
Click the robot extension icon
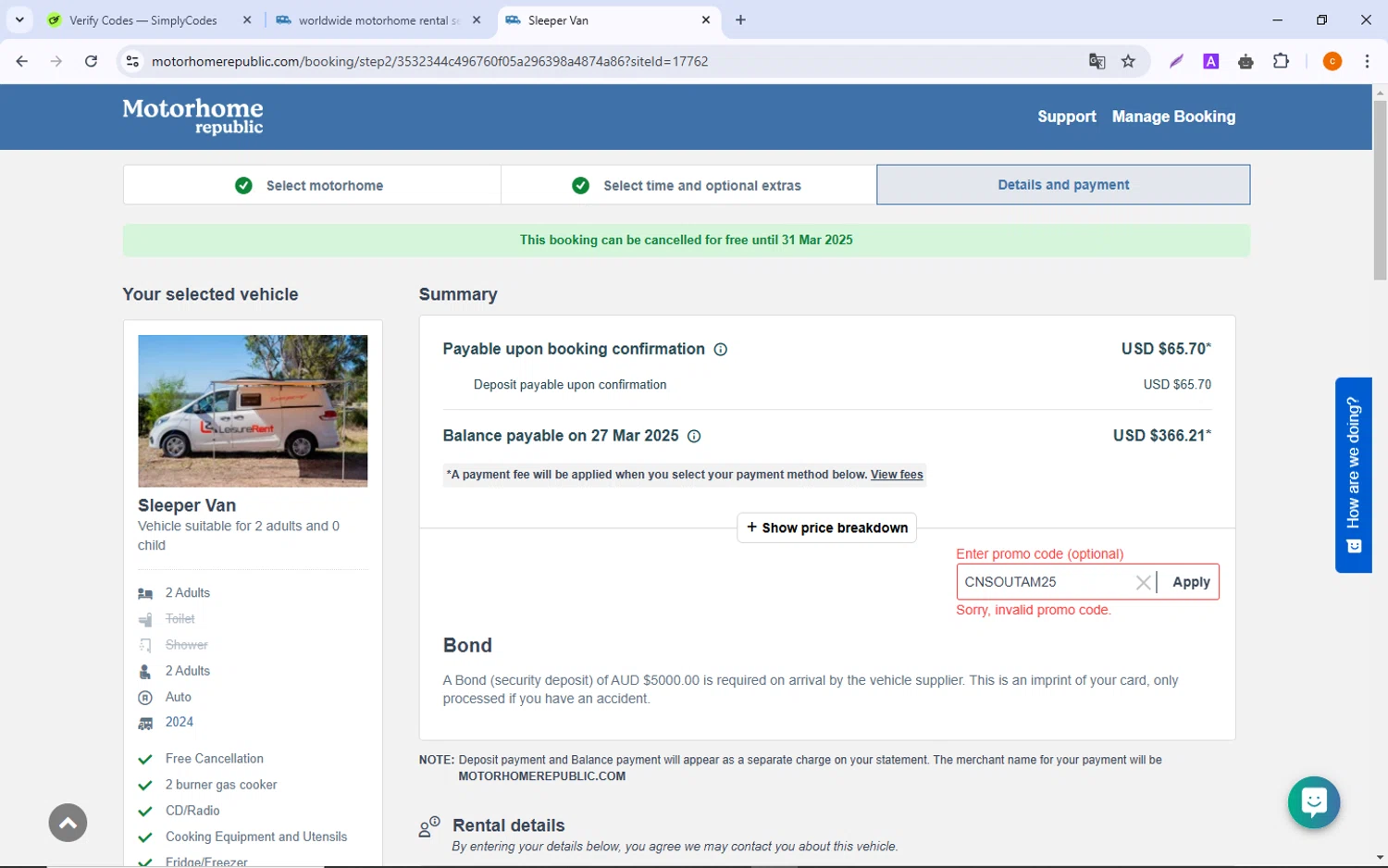[1245, 61]
